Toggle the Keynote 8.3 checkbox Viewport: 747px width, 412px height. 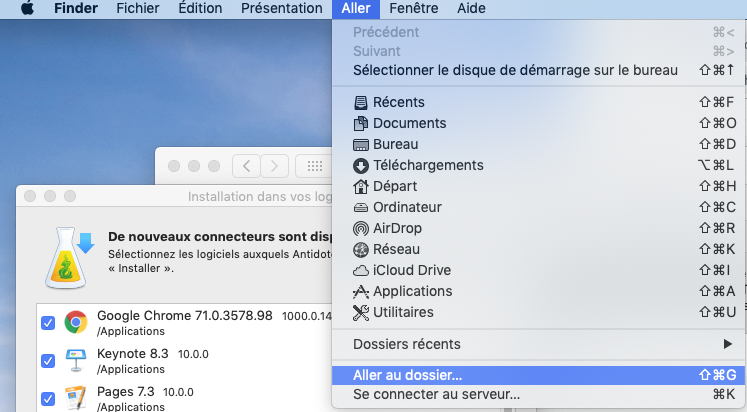[x=48, y=360]
